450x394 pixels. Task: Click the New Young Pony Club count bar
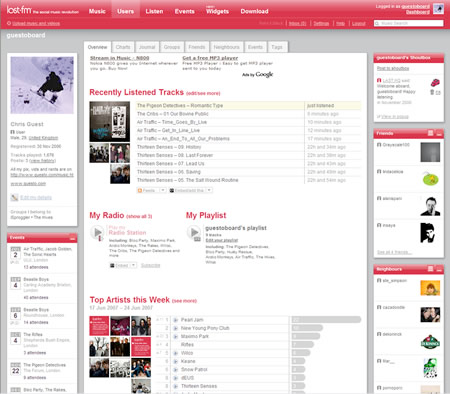307,328
